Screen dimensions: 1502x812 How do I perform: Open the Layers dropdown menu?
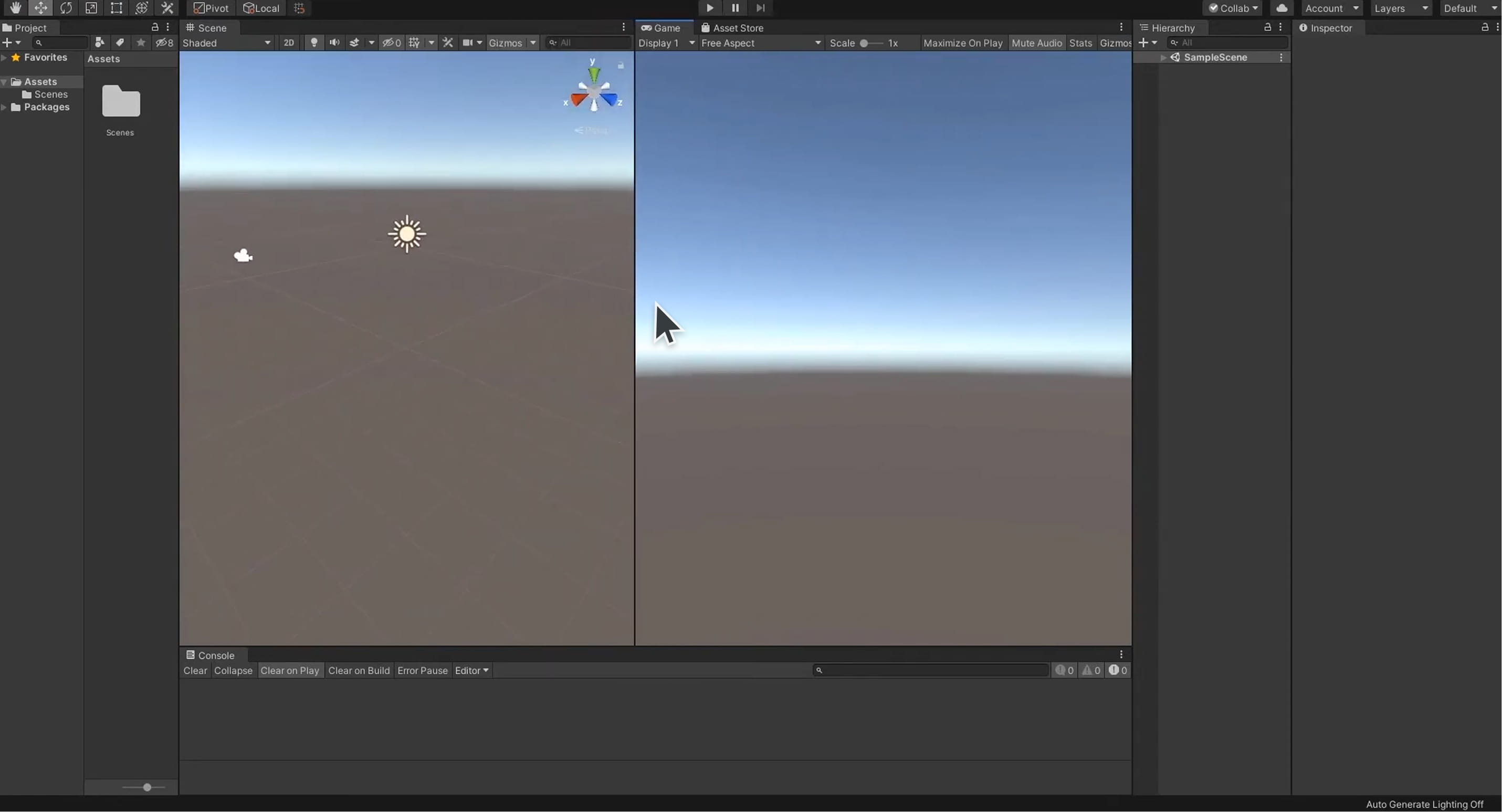point(1401,8)
